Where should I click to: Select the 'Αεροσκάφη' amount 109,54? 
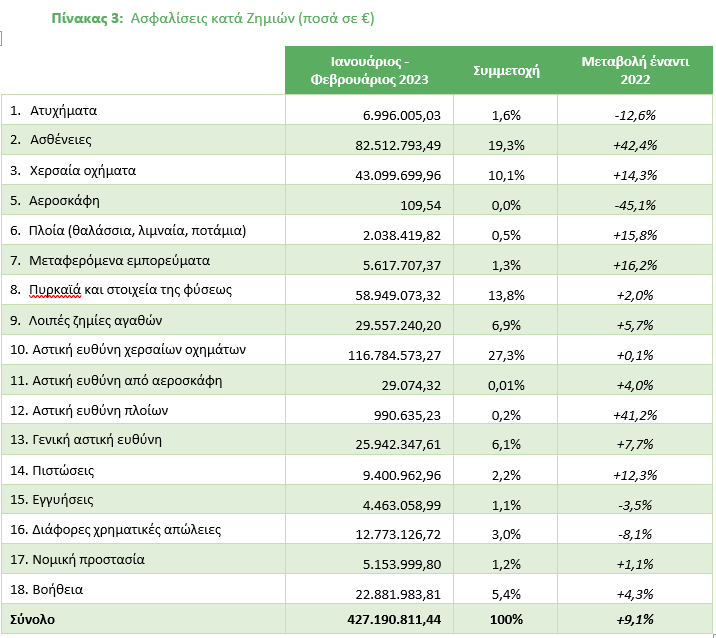(418, 205)
